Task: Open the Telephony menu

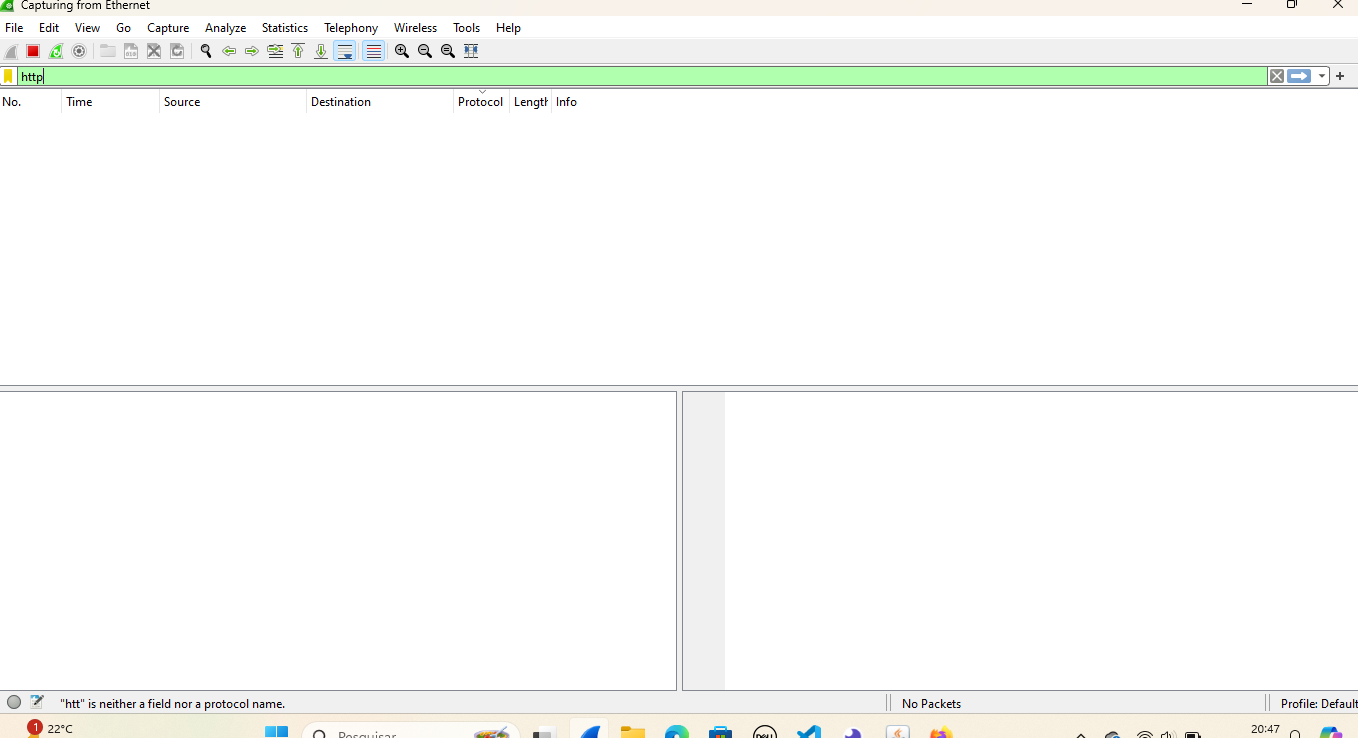Action: pos(351,28)
